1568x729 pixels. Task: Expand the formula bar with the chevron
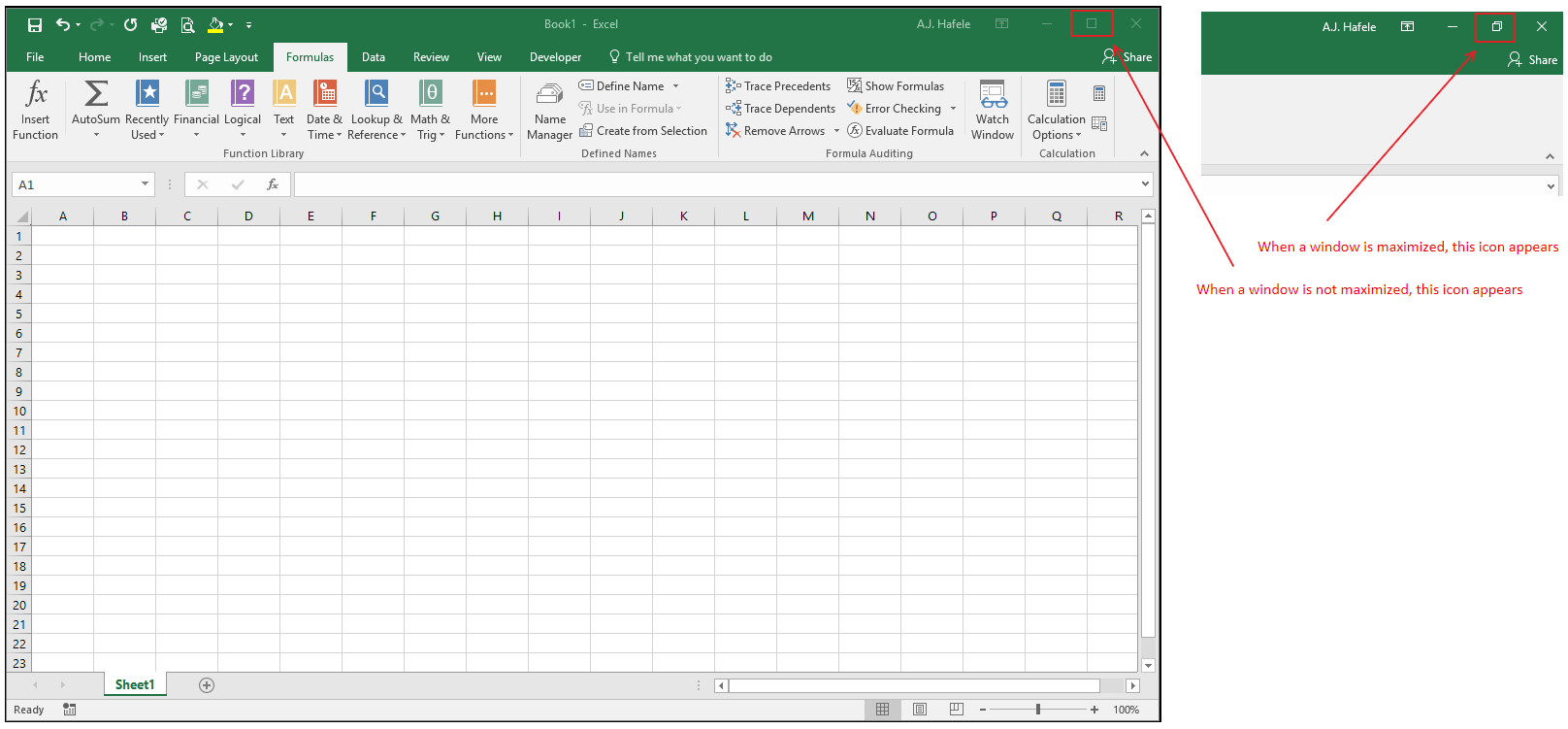1145,183
